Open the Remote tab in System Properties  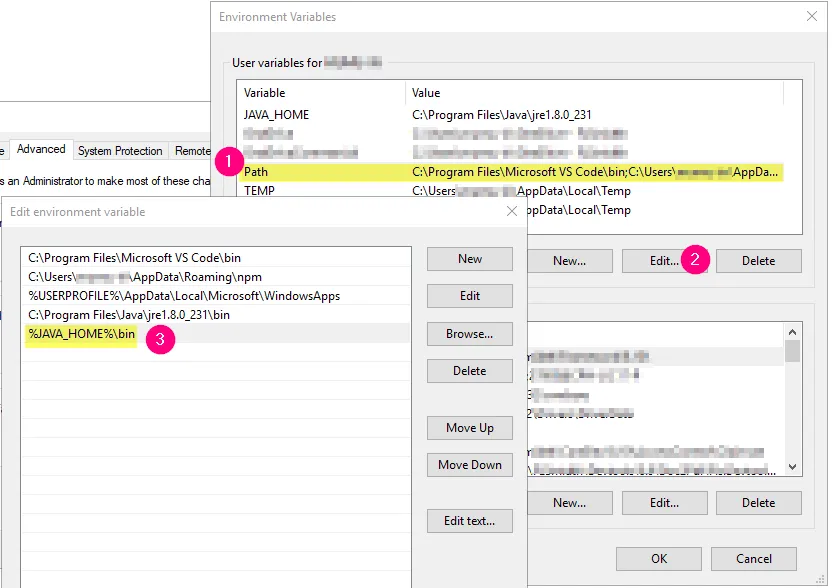(x=192, y=151)
